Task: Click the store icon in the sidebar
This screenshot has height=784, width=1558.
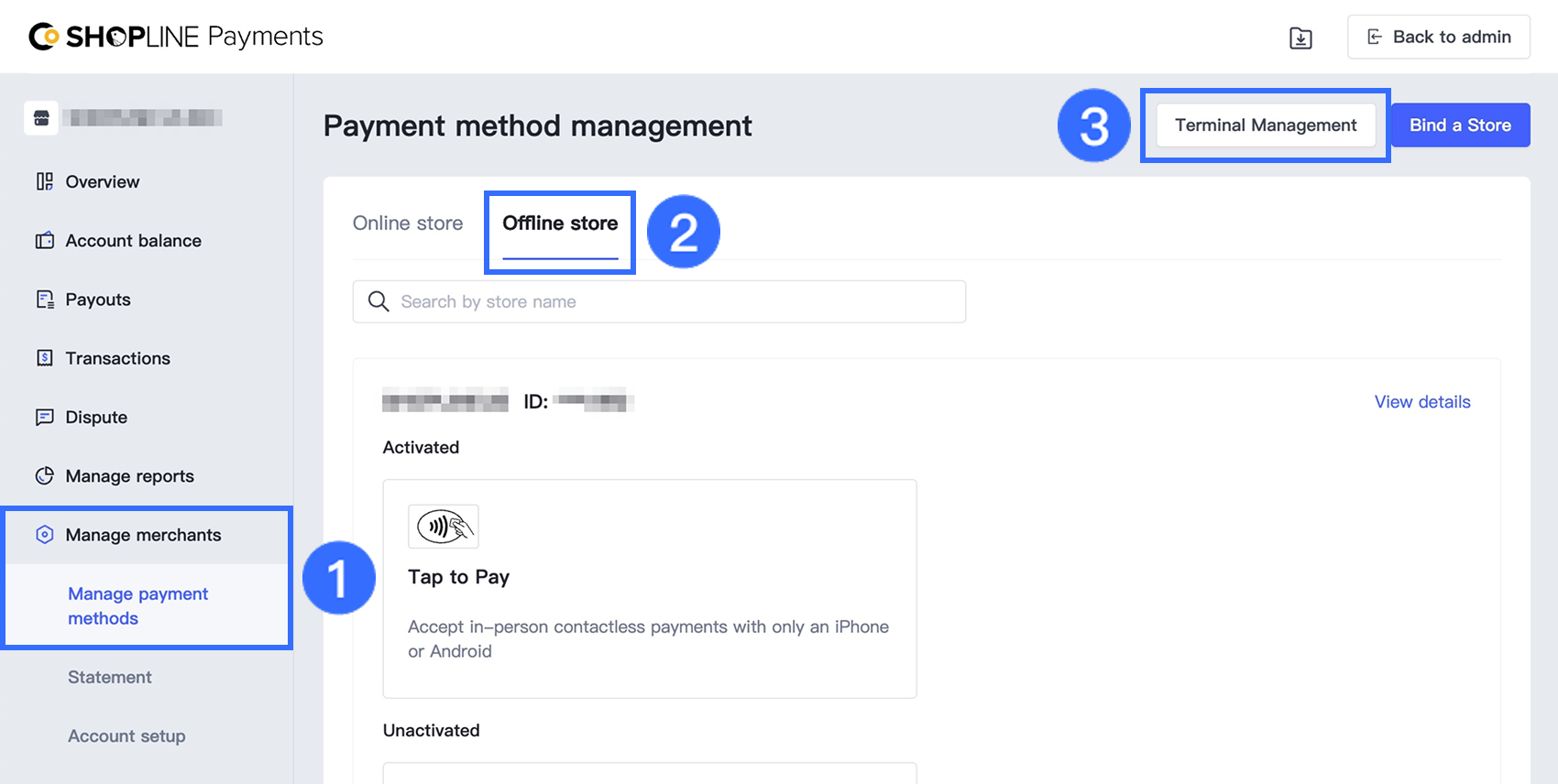Action: (x=41, y=118)
